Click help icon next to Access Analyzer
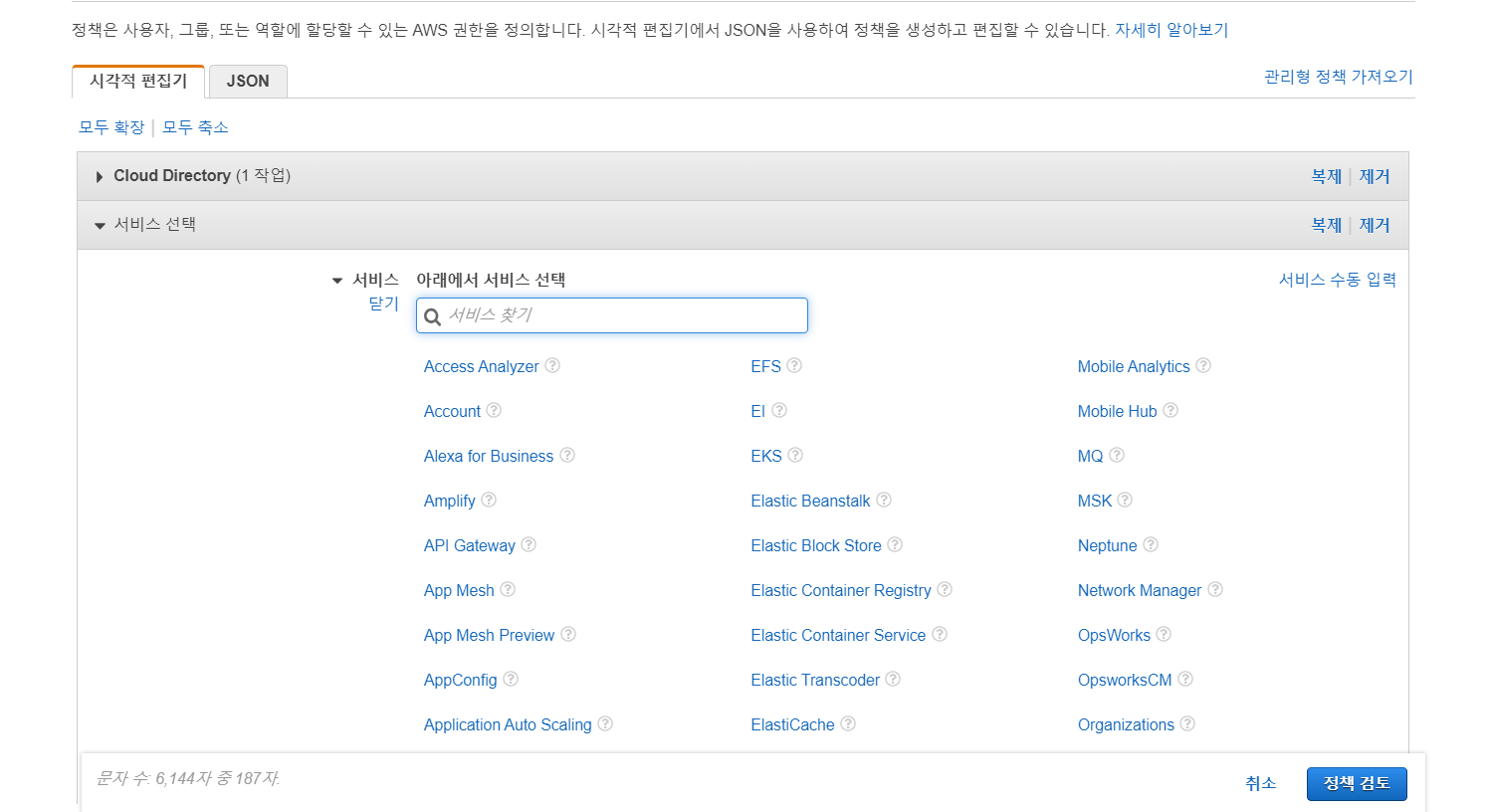Viewport: 1491px width, 812px height. click(x=552, y=366)
